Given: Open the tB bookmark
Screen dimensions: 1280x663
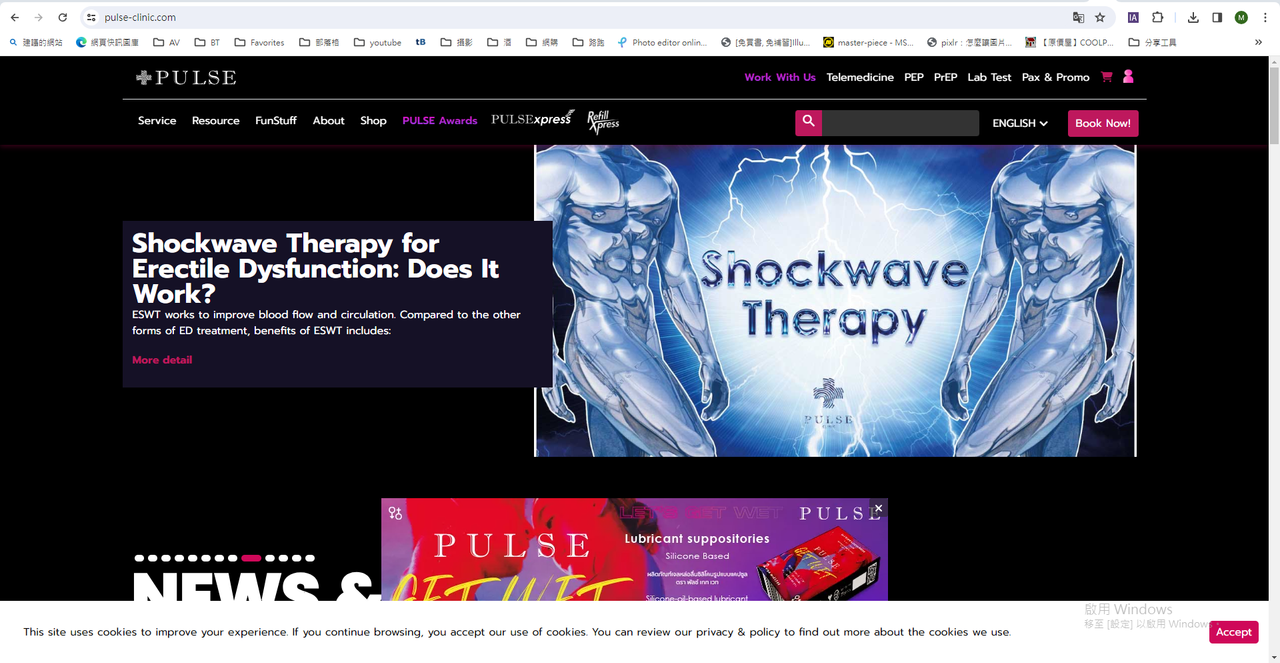Looking at the screenshot, I should [420, 42].
